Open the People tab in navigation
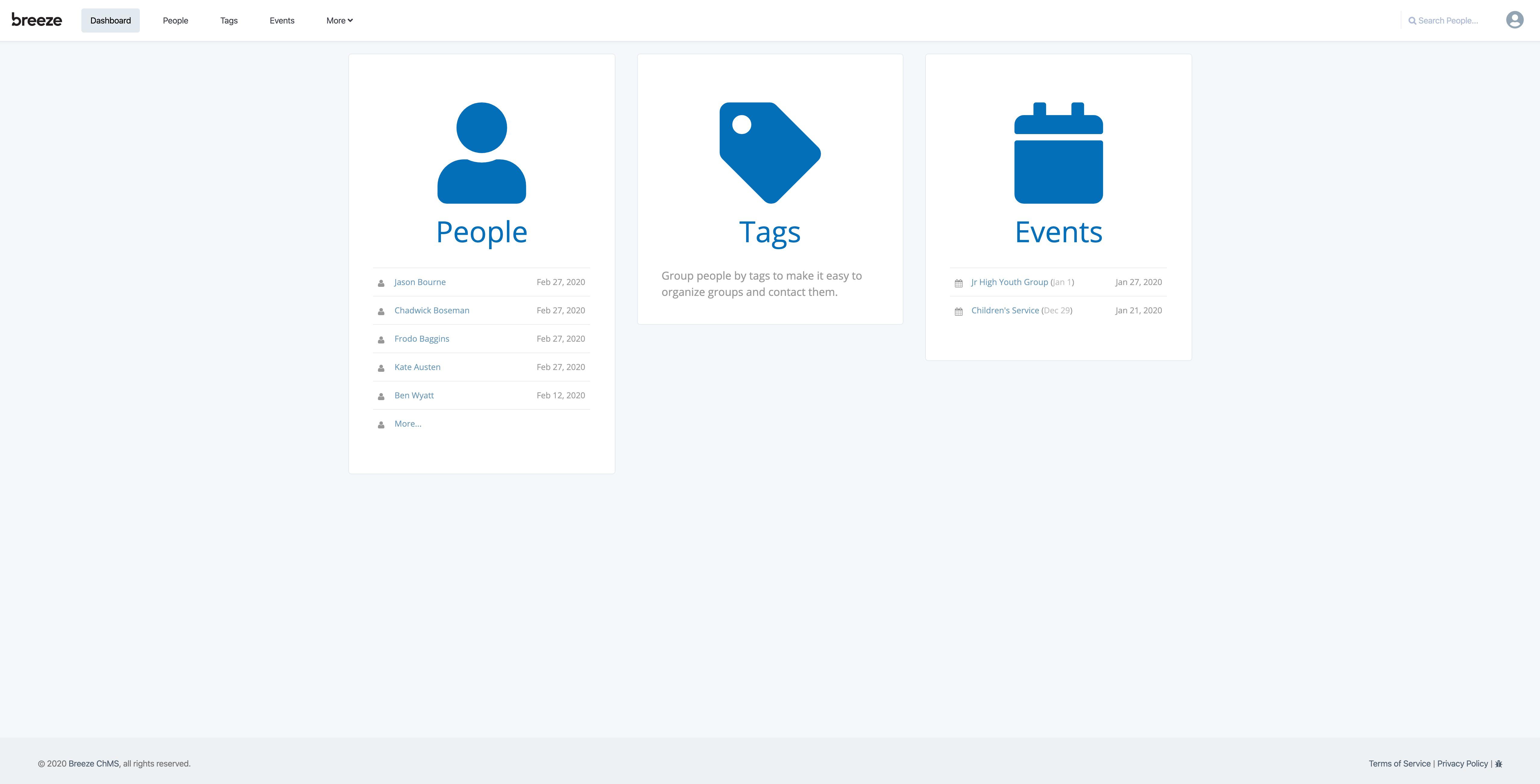 175,20
